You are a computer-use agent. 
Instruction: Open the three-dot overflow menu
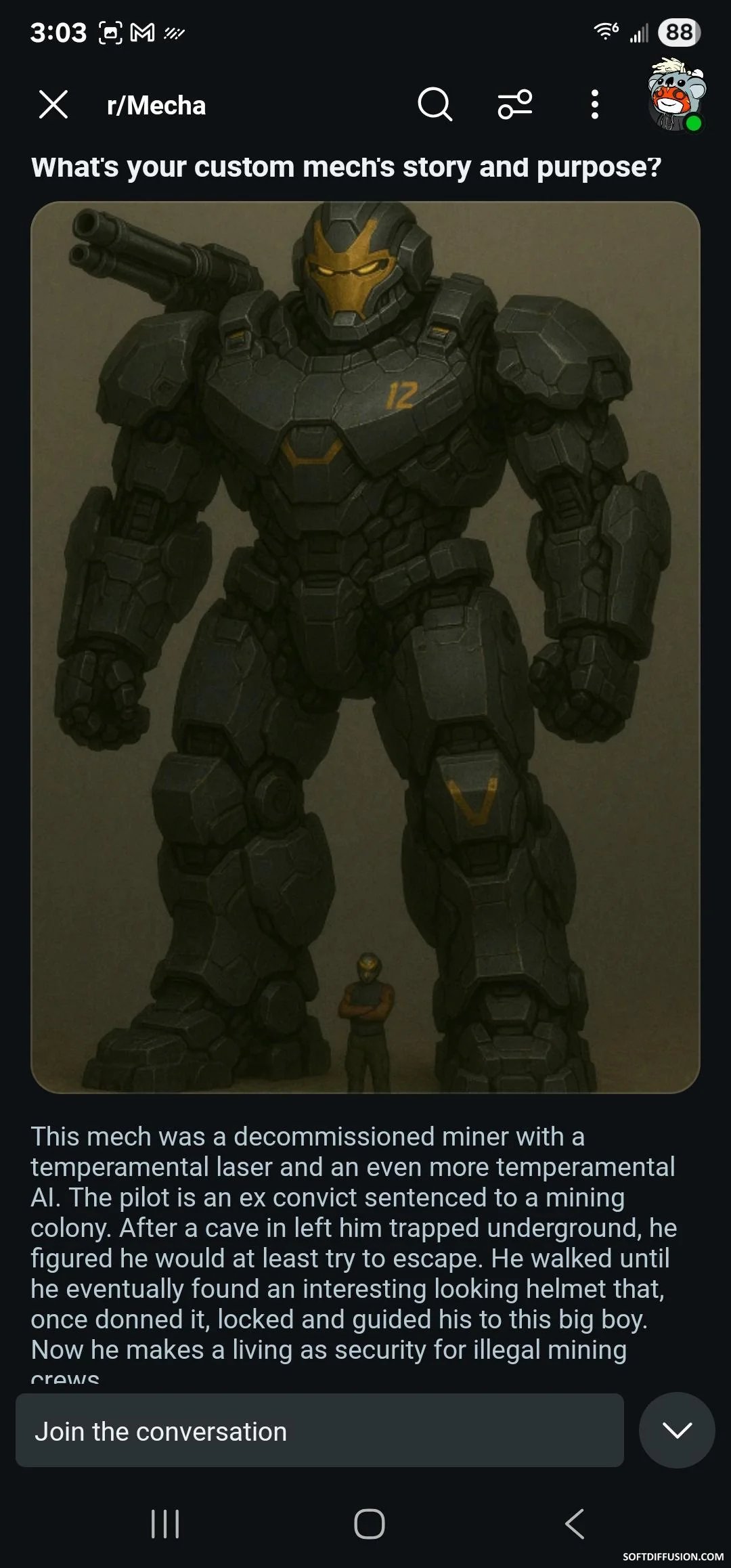(x=595, y=105)
